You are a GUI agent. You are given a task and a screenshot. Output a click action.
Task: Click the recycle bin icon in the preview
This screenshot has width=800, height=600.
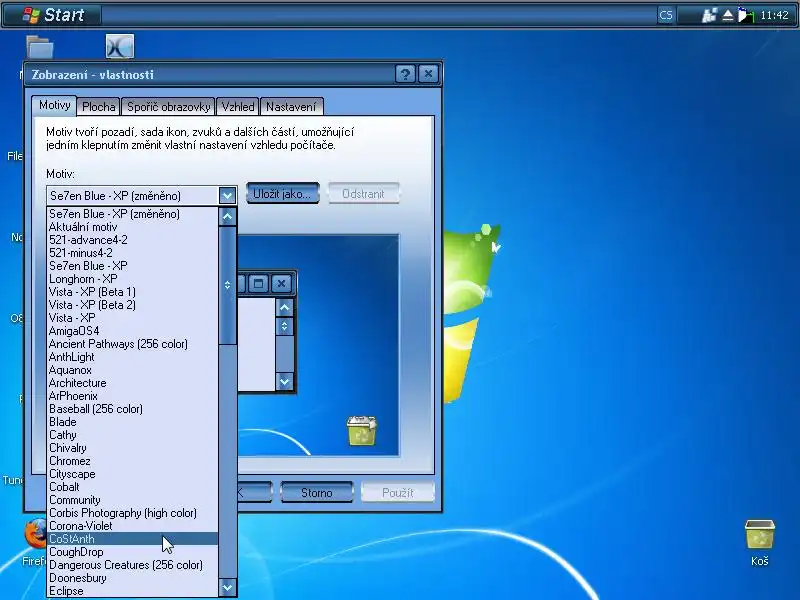[361, 431]
